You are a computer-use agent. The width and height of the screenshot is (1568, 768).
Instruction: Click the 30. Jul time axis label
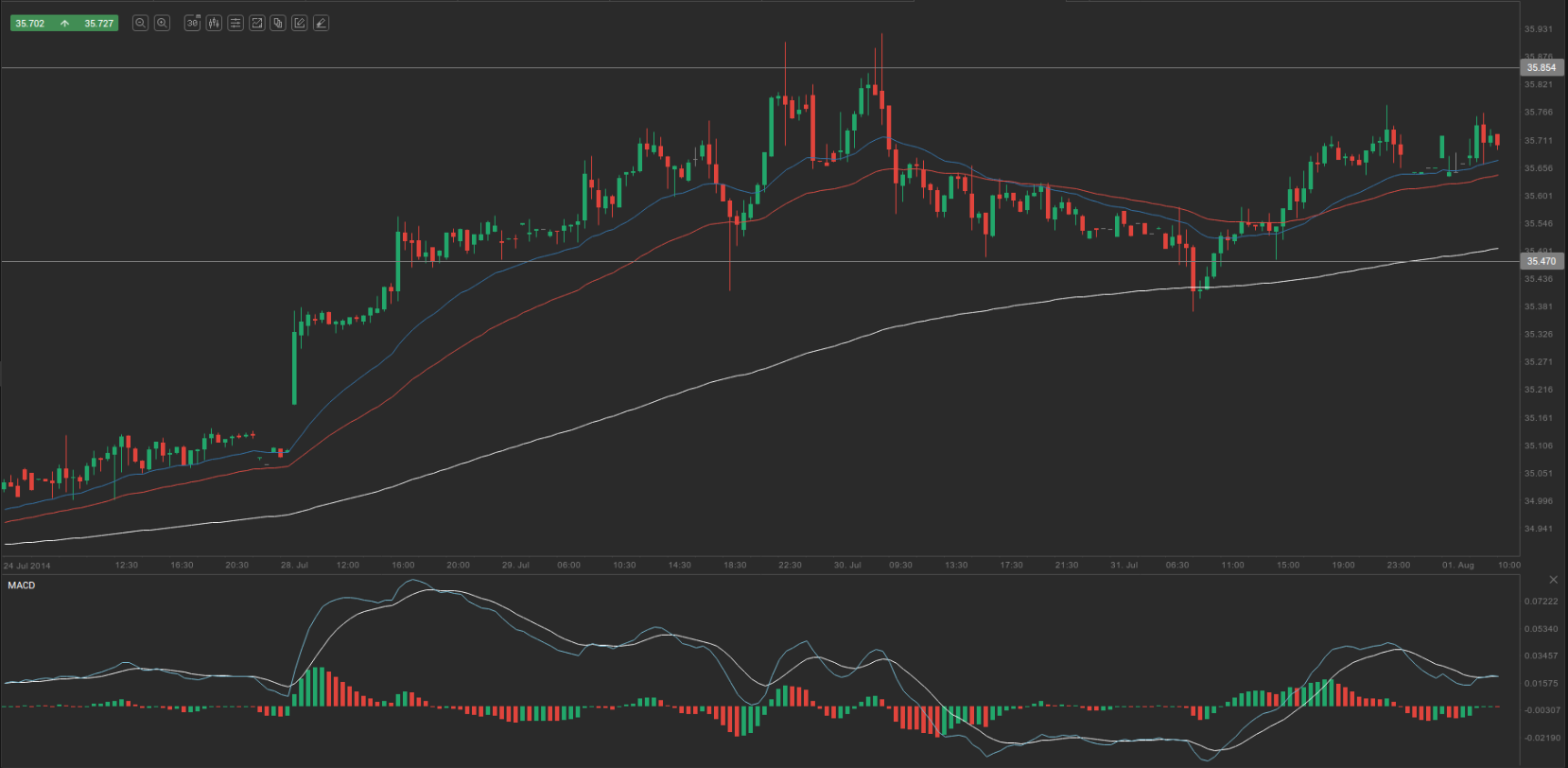847,565
